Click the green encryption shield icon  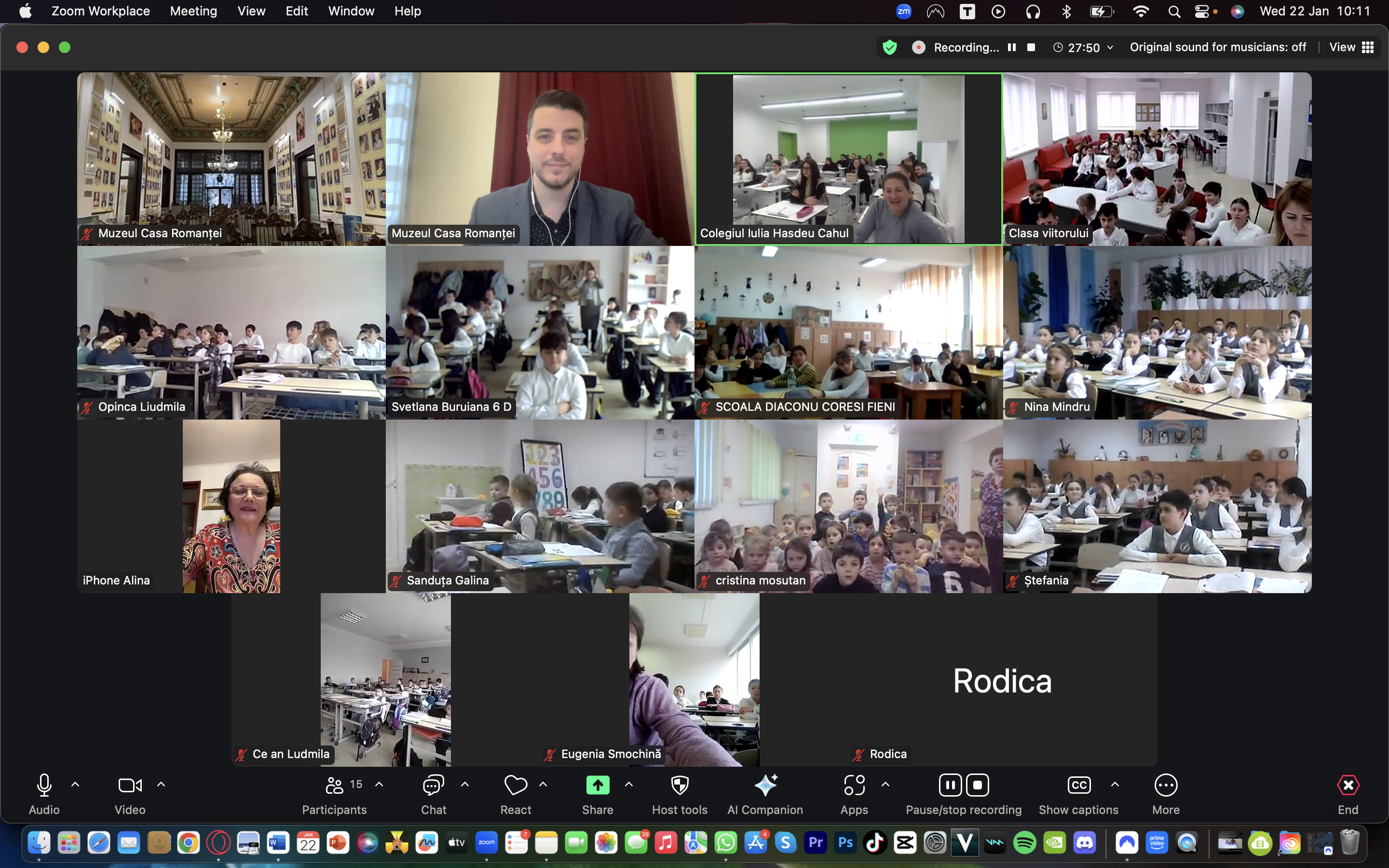[x=890, y=47]
